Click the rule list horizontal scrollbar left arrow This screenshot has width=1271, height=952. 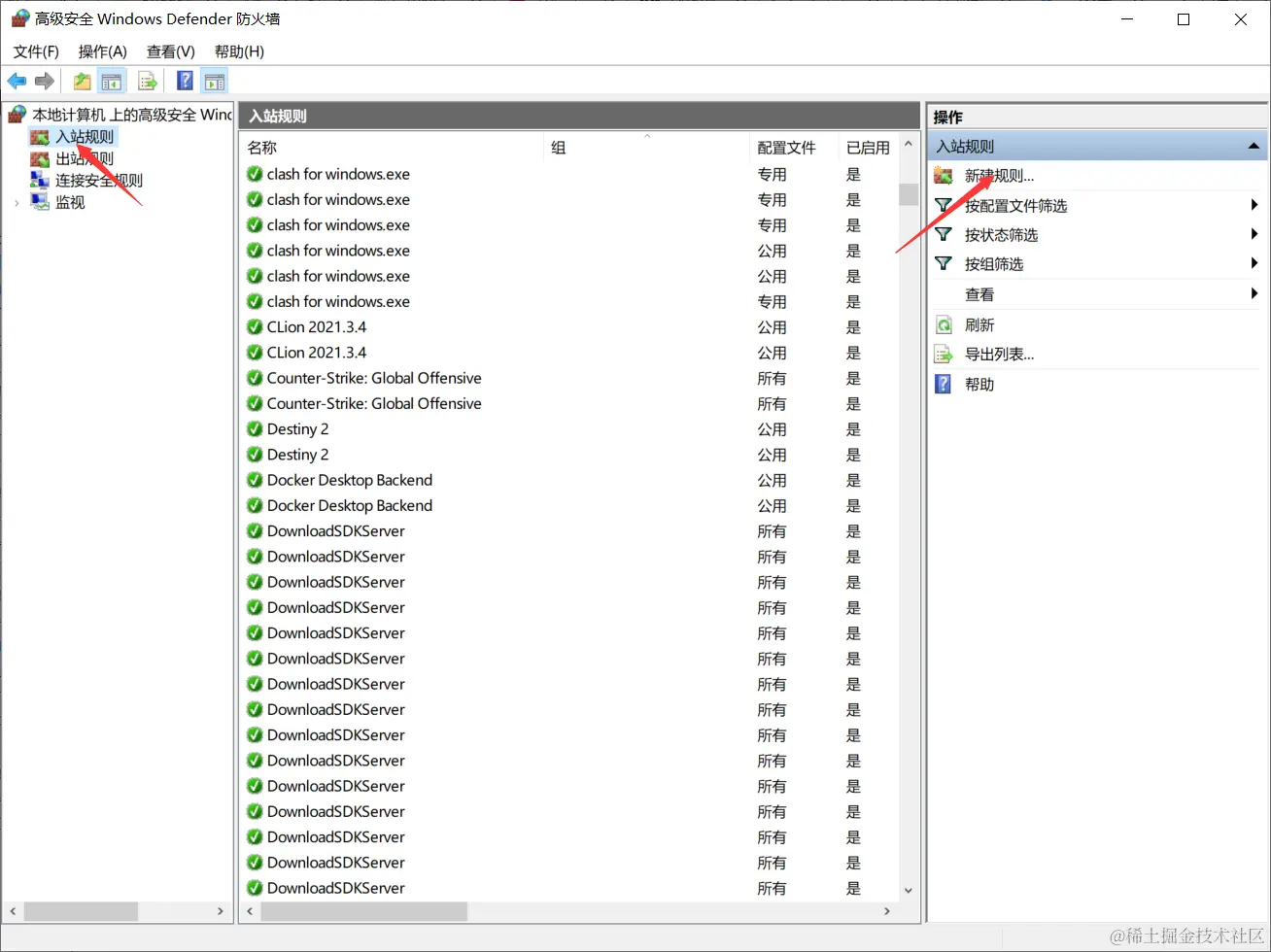251,911
